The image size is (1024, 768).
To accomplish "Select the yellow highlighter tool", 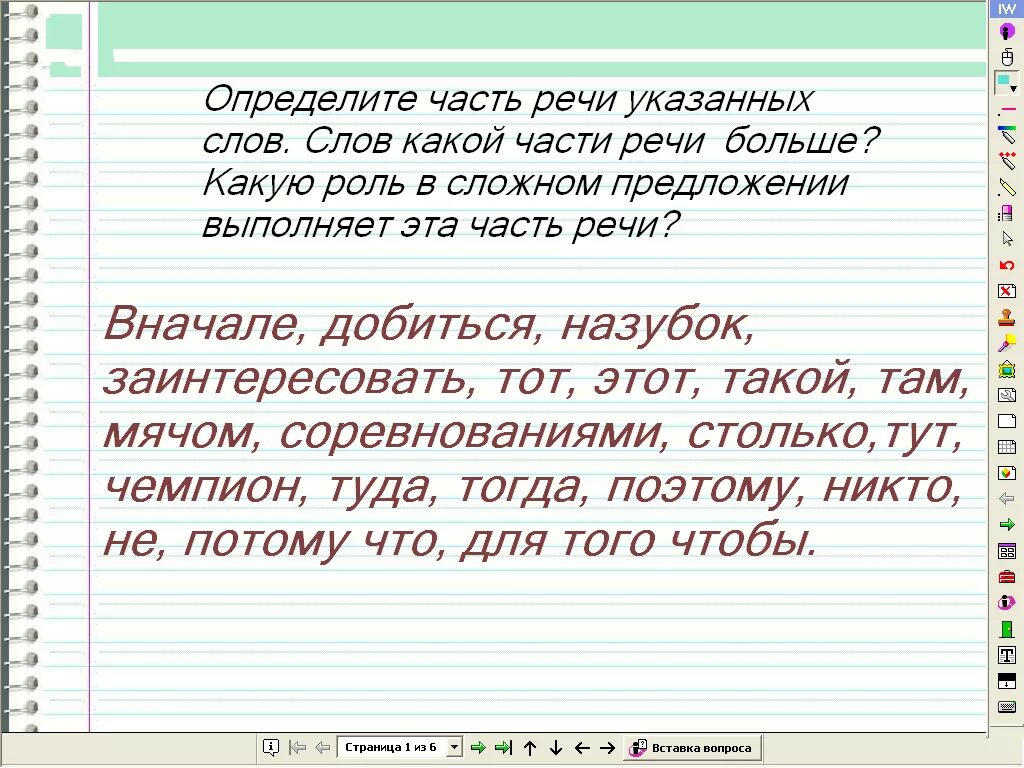I will tap(1006, 187).
